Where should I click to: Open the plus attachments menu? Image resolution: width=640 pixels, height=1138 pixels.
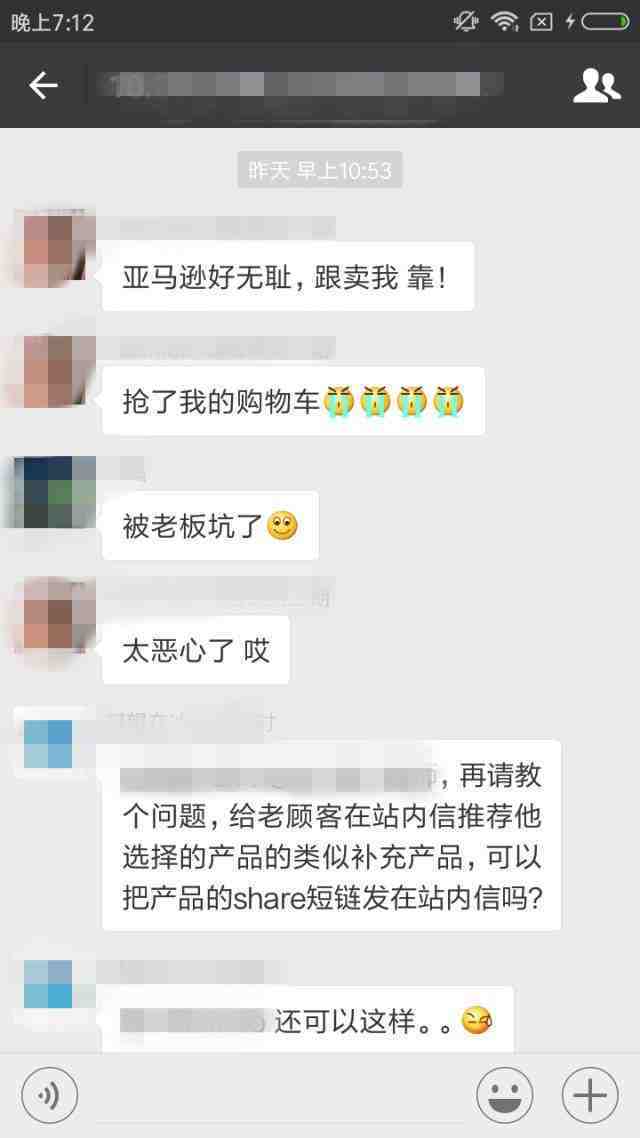tap(590, 1096)
